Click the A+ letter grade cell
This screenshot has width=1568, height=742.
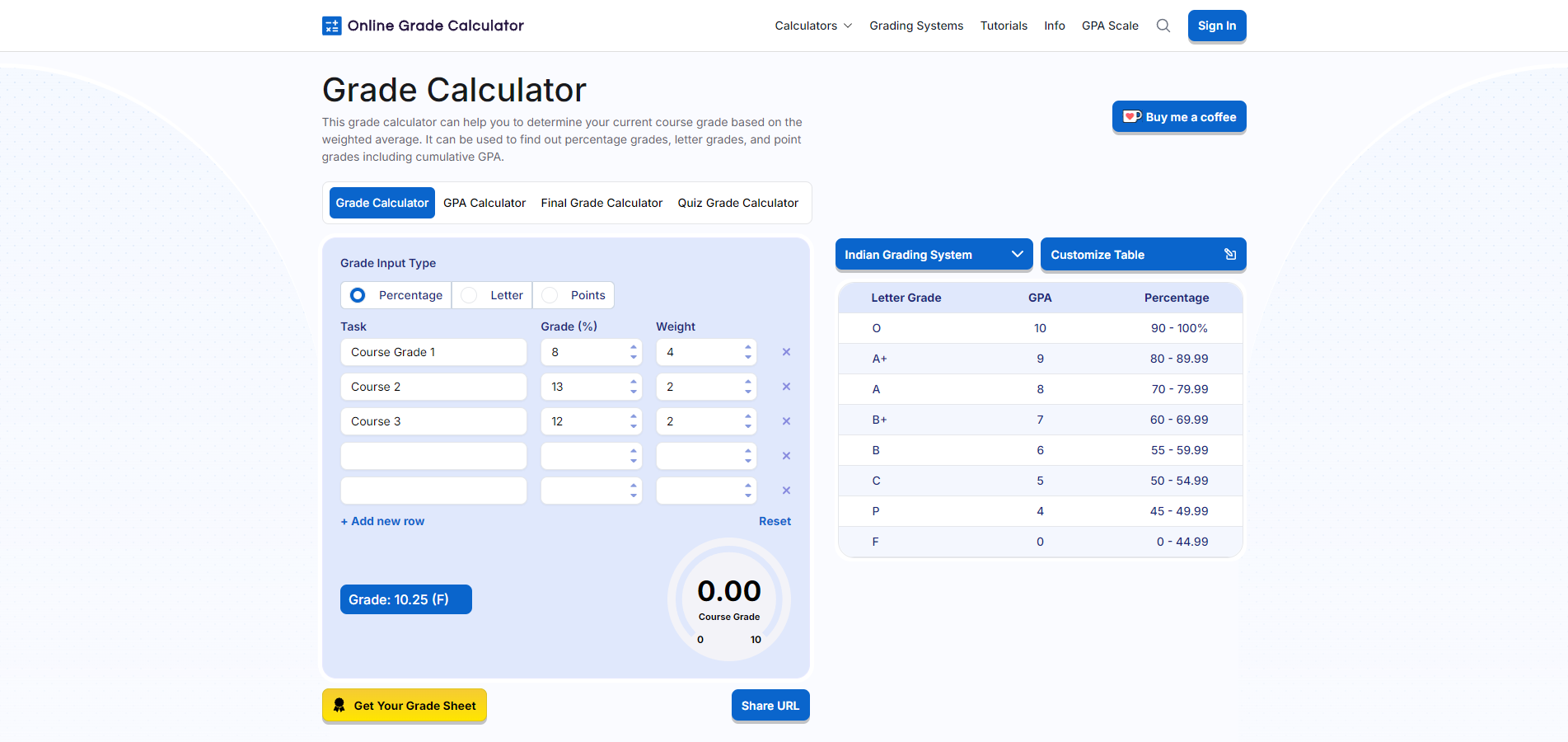coord(879,359)
